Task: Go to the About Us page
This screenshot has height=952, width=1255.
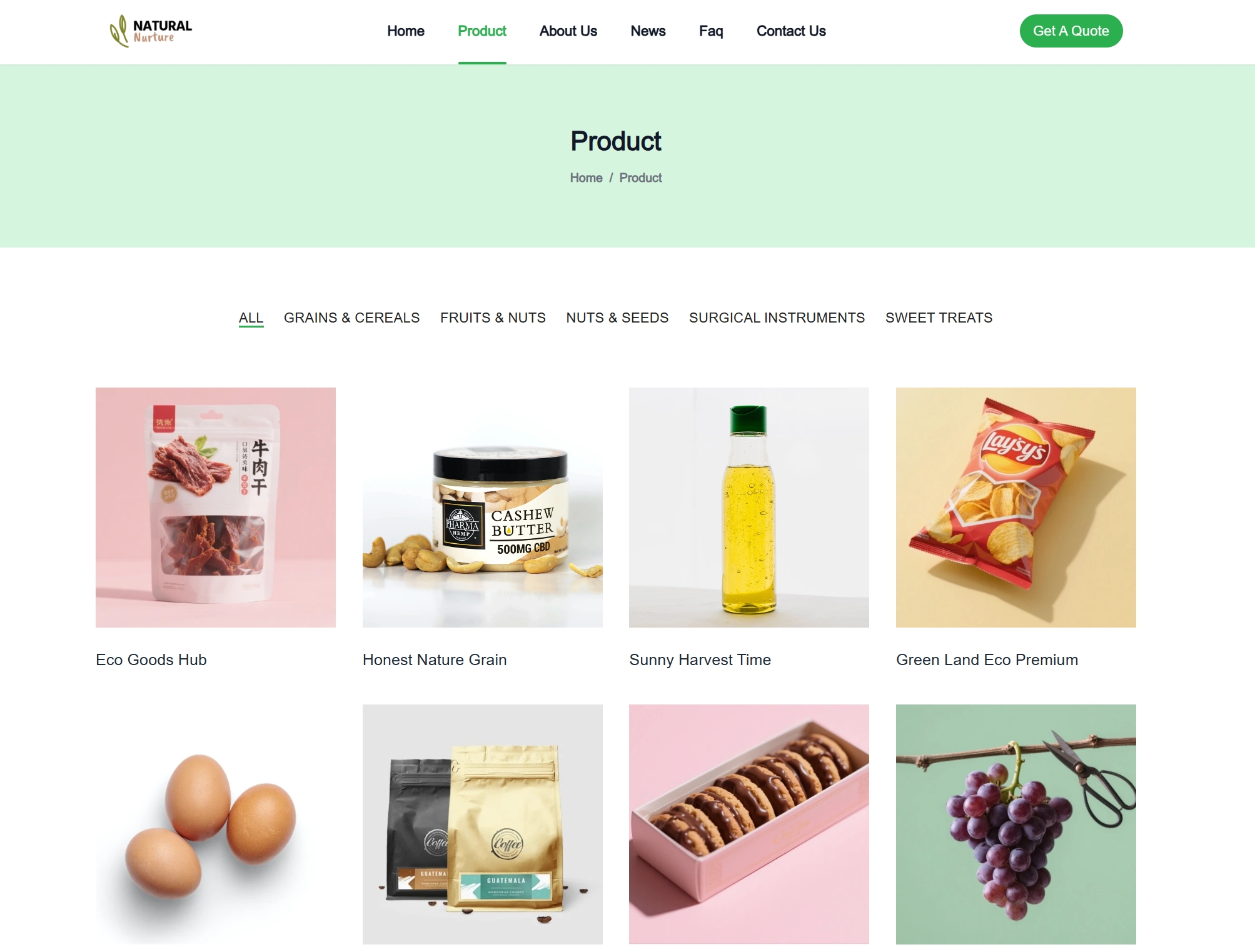Action: 568,31
